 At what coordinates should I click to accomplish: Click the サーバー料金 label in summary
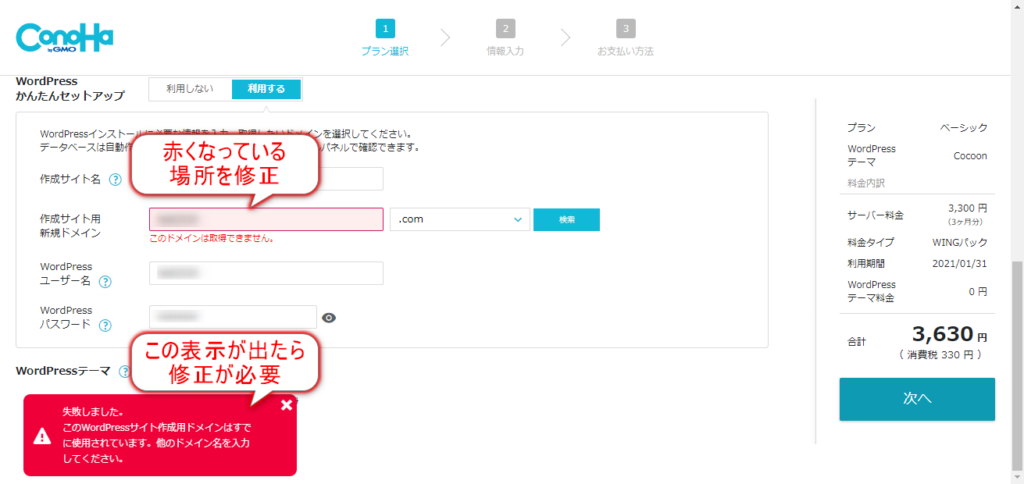click(x=876, y=216)
